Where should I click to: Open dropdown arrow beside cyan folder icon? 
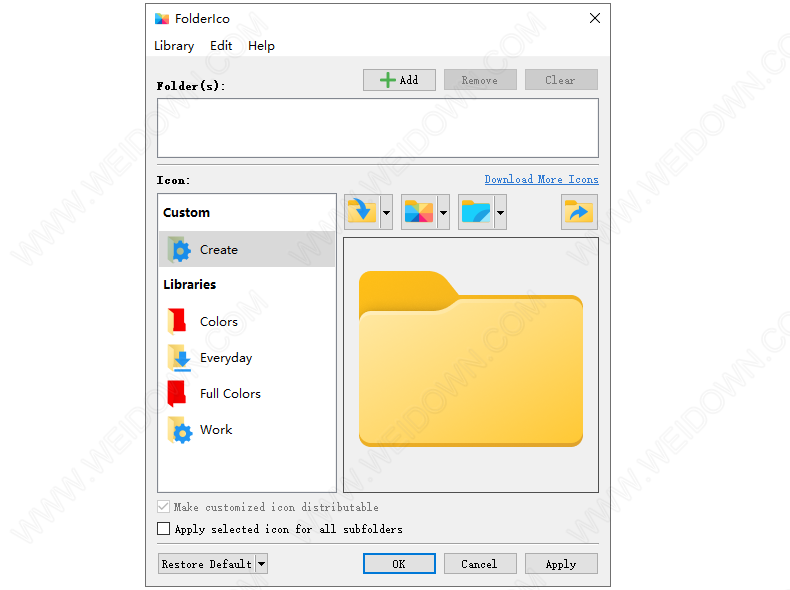[500, 212]
